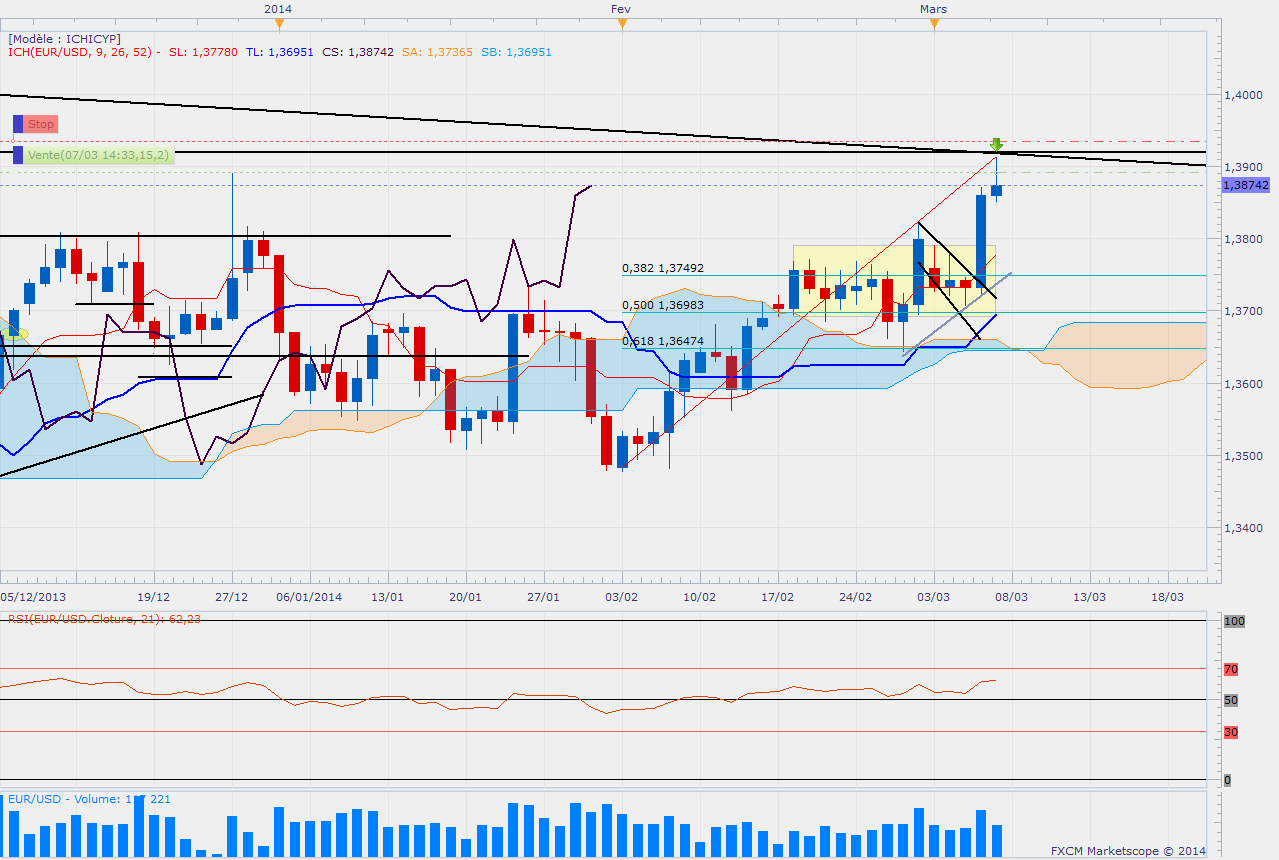Screen dimensions: 1279x860
Task: Click the SB: 1,36951 legend value
Action: coord(516,52)
